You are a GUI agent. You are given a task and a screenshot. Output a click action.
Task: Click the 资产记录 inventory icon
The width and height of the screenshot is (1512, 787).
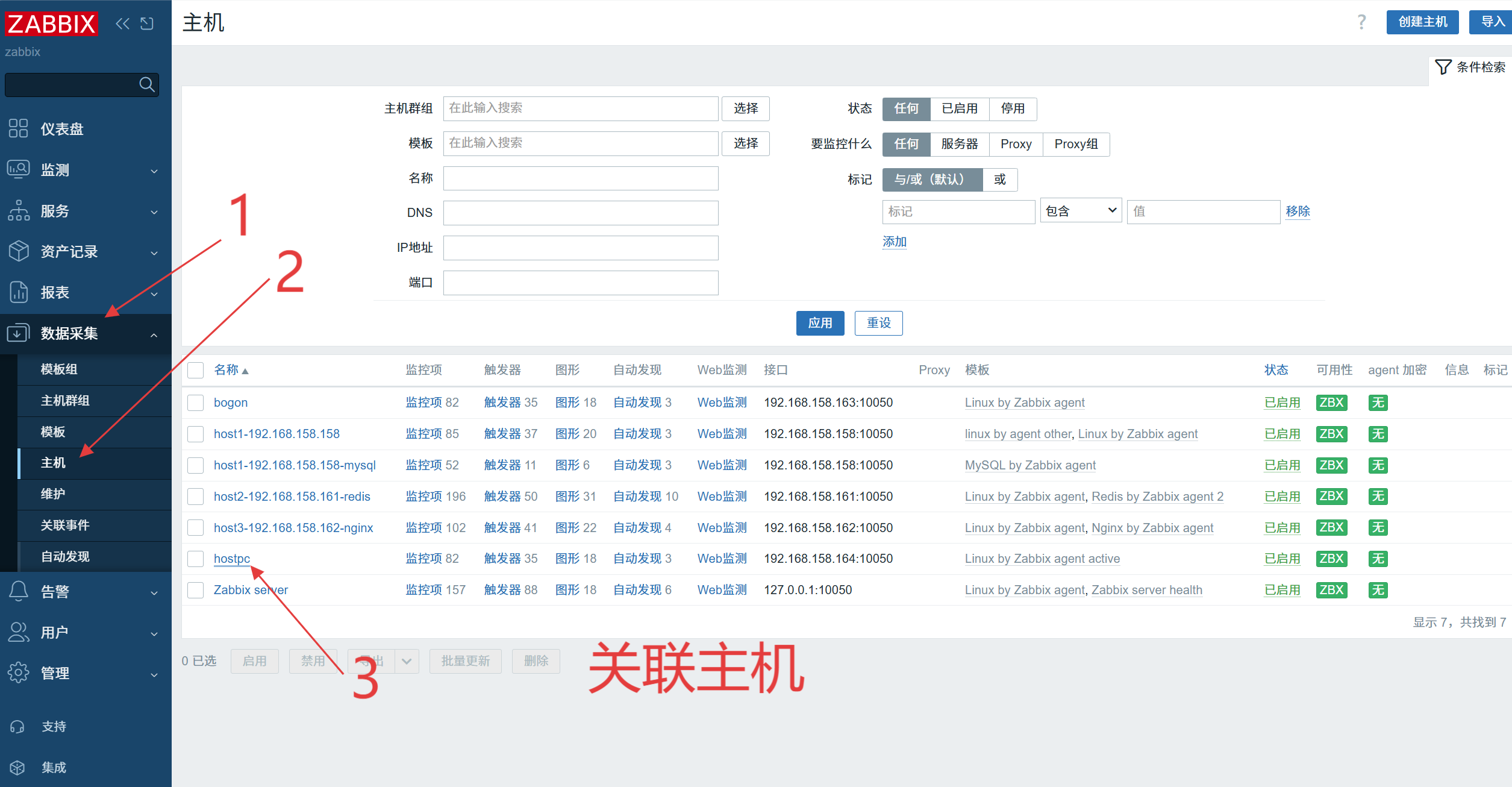pyautogui.click(x=19, y=251)
